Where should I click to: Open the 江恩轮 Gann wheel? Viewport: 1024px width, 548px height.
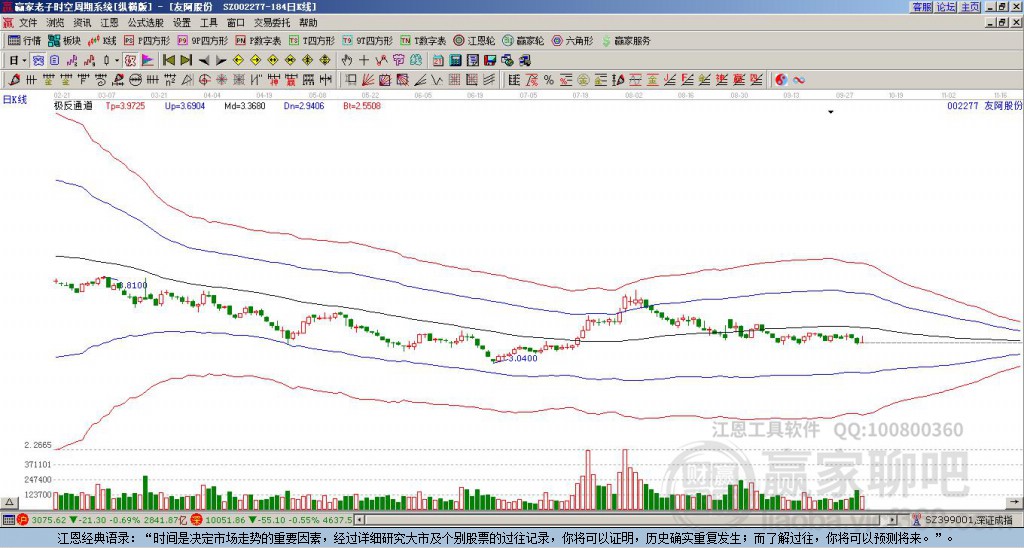[475, 40]
